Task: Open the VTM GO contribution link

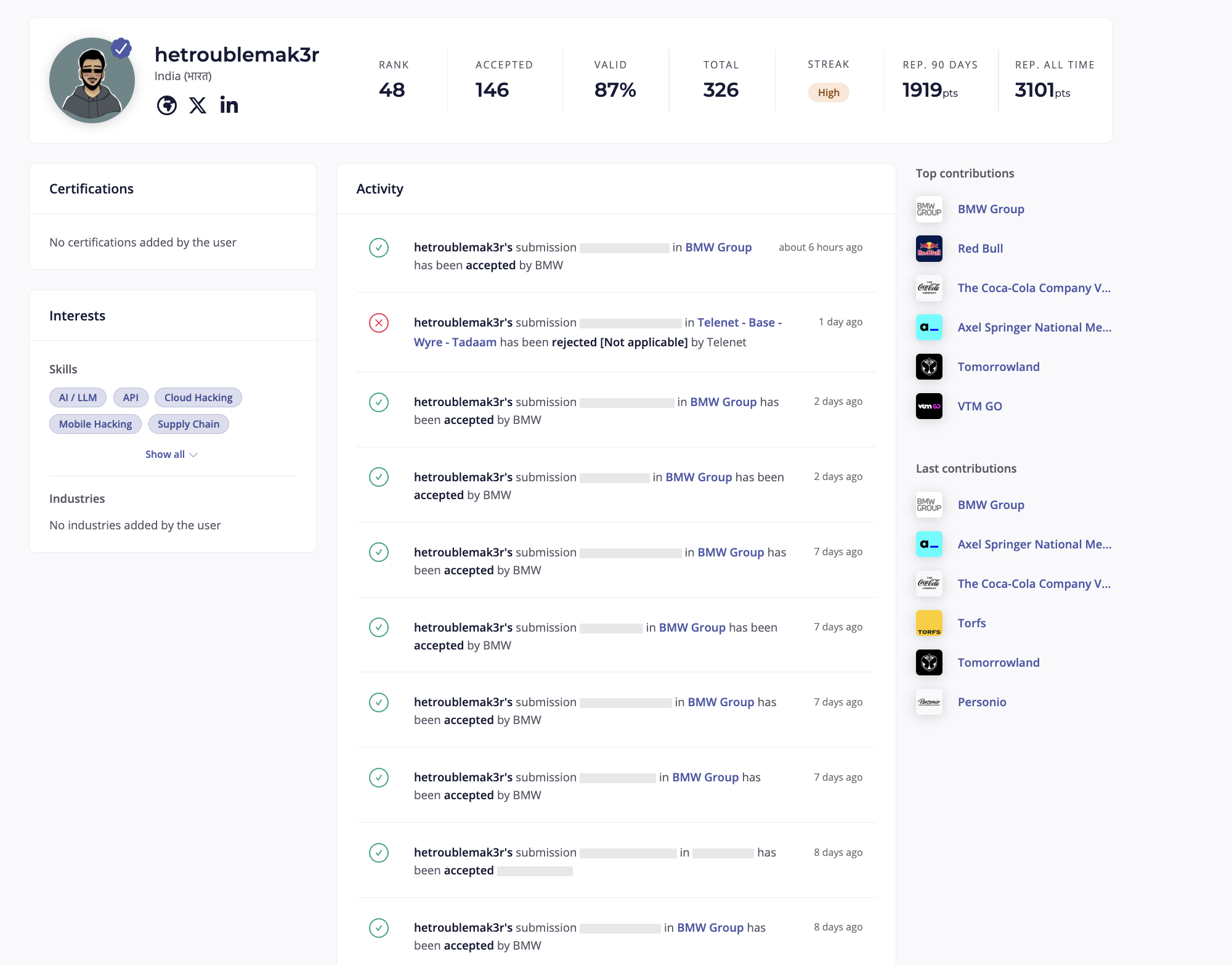Action: point(979,406)
